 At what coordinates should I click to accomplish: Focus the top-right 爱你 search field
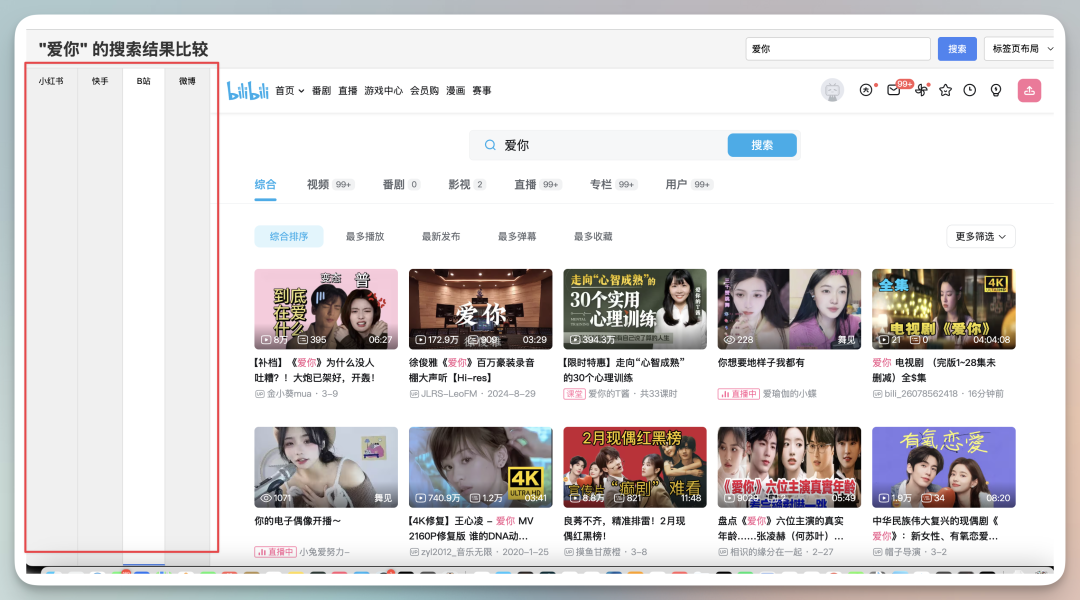click(x=838, y=49)
